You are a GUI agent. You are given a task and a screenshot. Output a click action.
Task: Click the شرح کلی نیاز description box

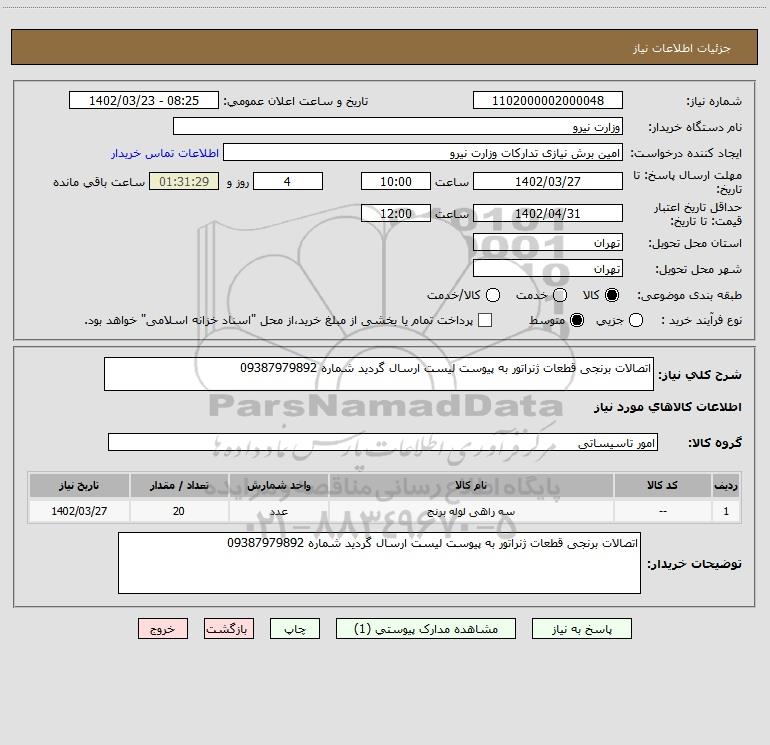click(x=379, y=374)
